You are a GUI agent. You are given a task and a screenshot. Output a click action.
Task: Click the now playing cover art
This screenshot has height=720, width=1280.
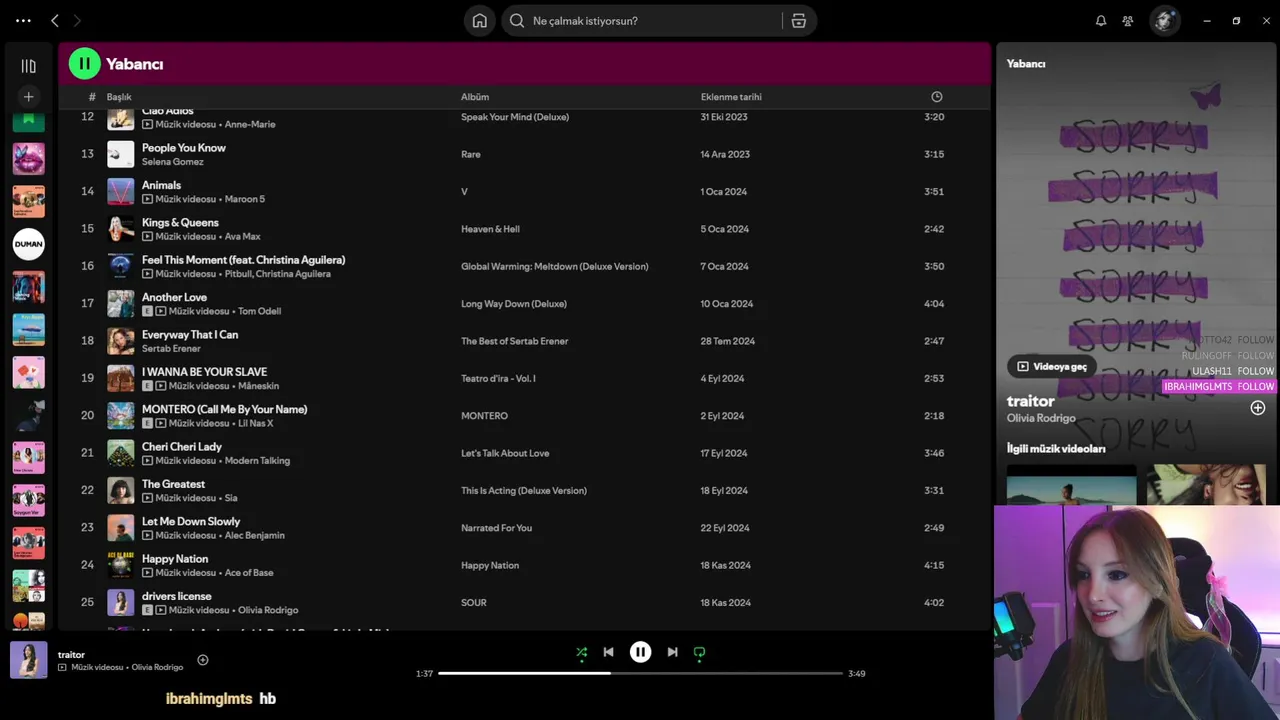click(x=29, y=660)
